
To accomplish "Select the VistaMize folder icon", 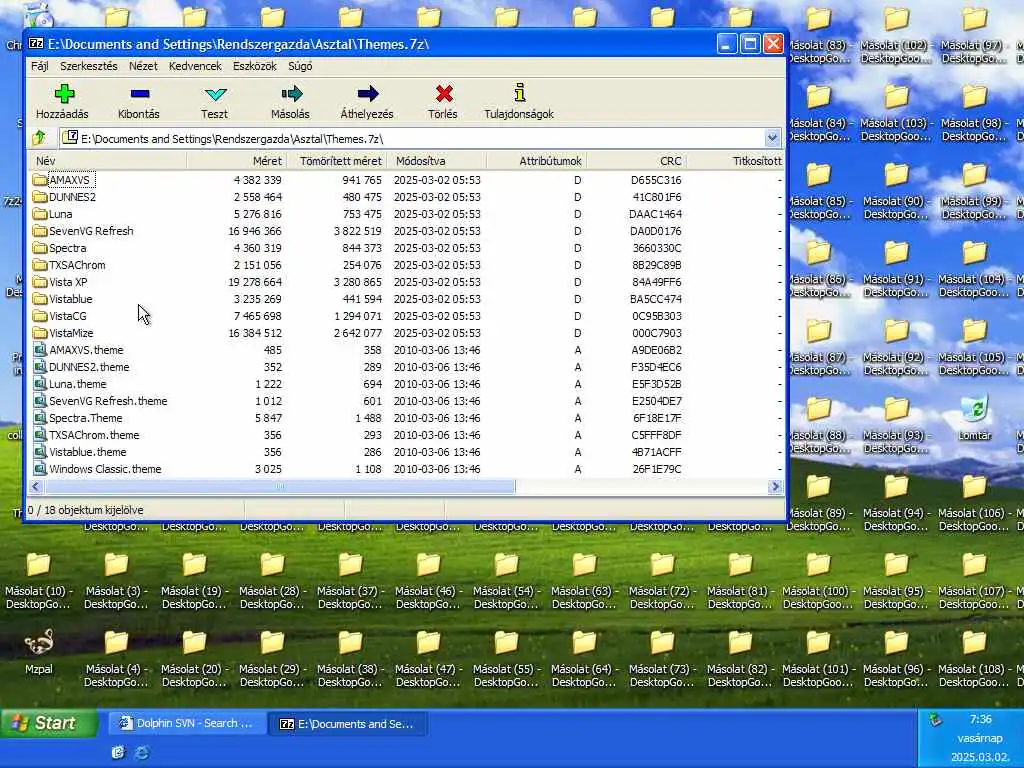I will [40, 332].
